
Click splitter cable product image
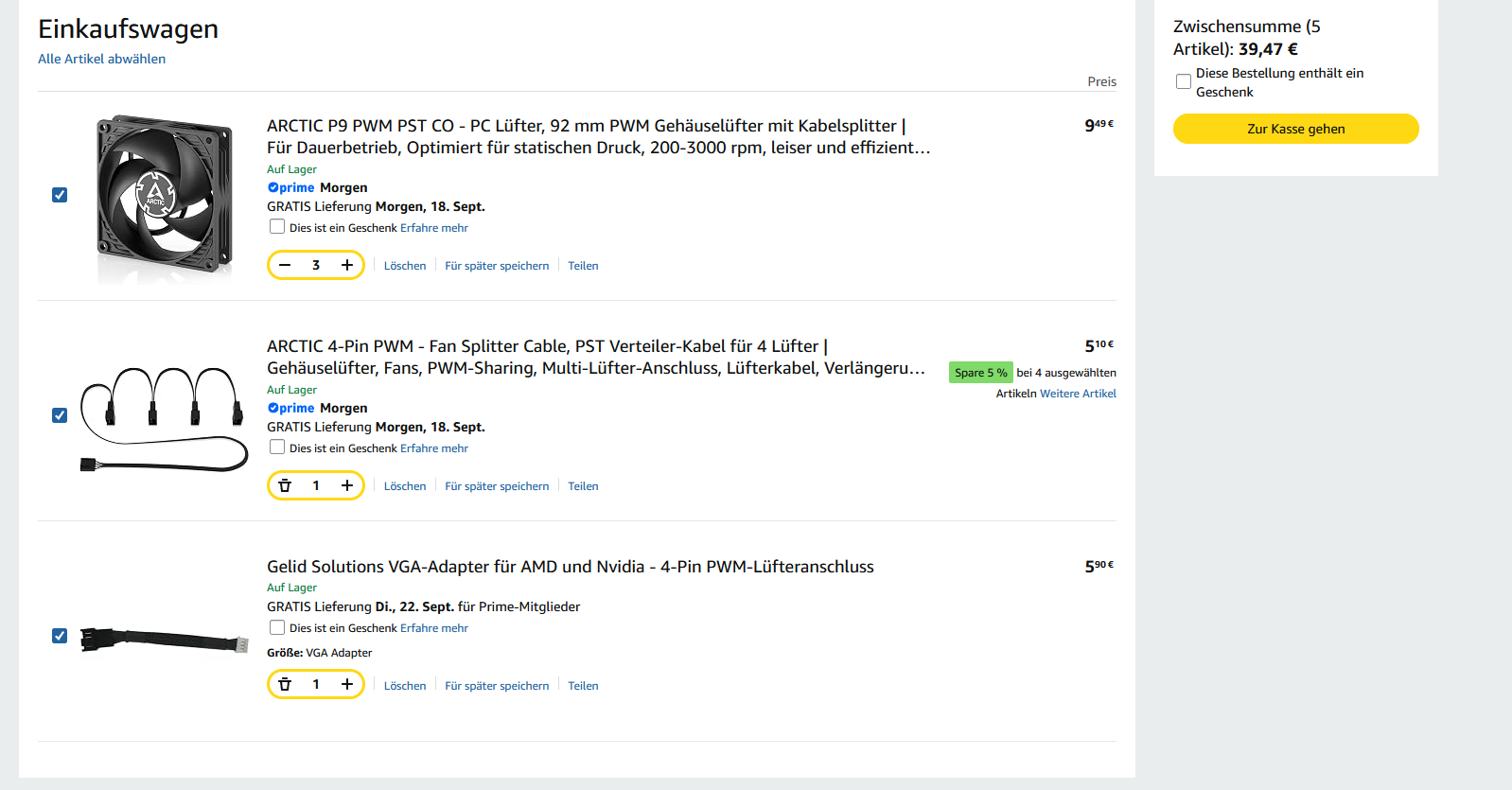pos(165,419)
